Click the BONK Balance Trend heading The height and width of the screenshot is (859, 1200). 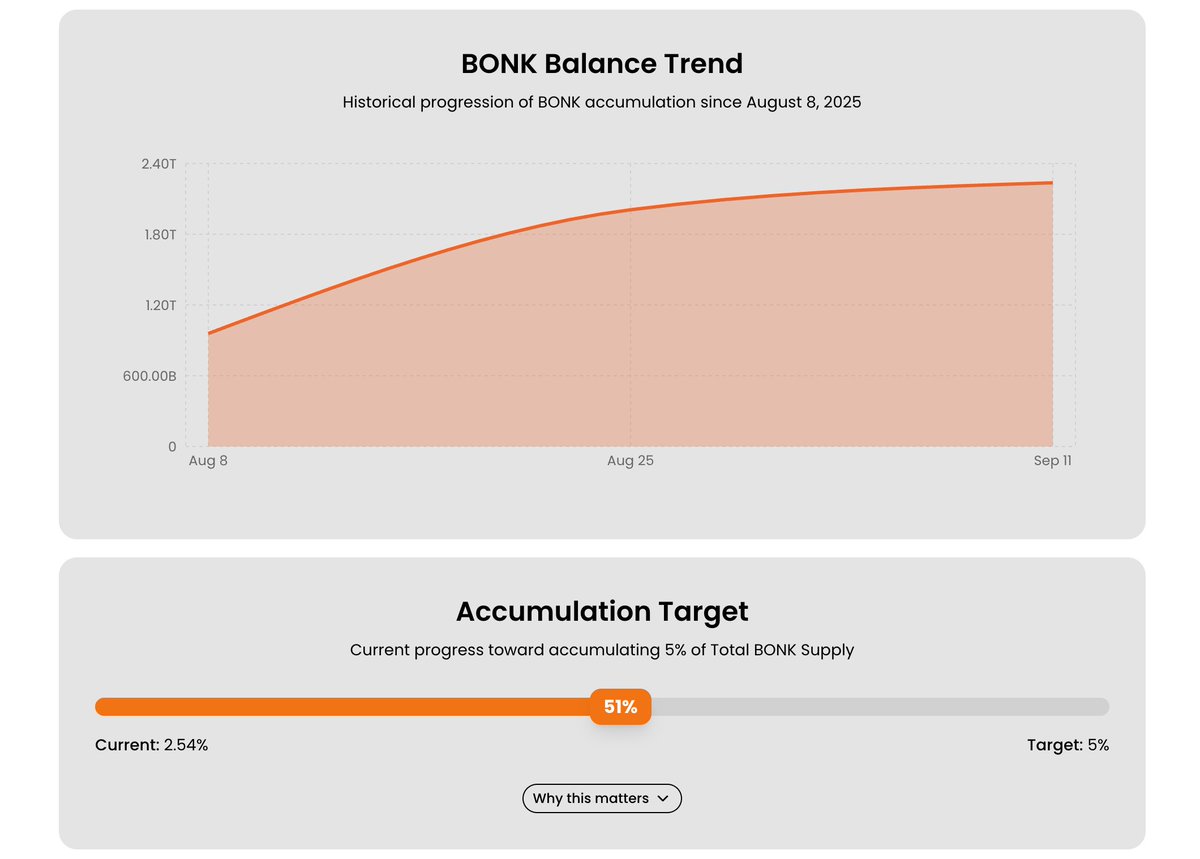(601, 64)
